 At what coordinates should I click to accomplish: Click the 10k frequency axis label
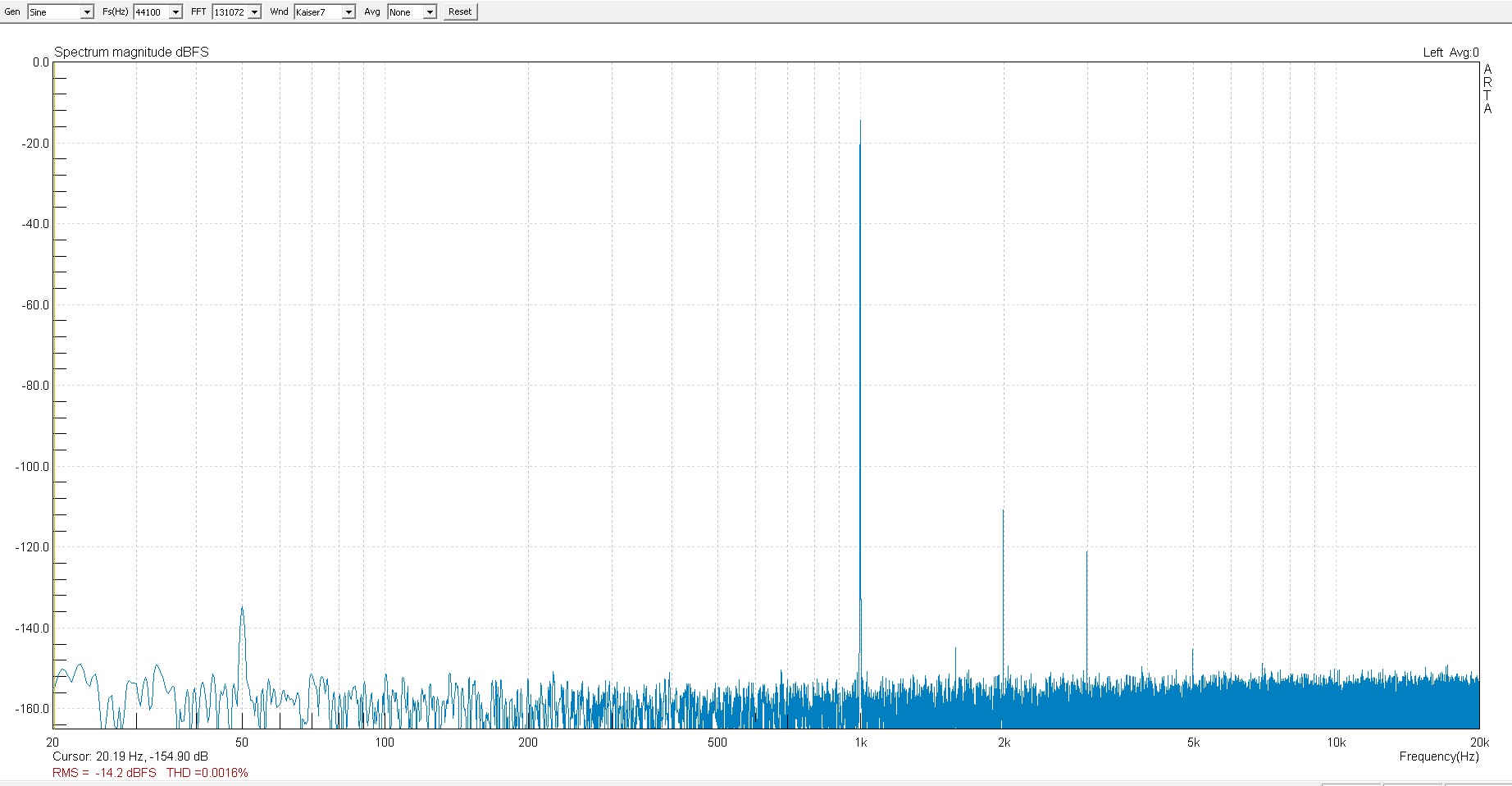click(x=1336, y=743)
